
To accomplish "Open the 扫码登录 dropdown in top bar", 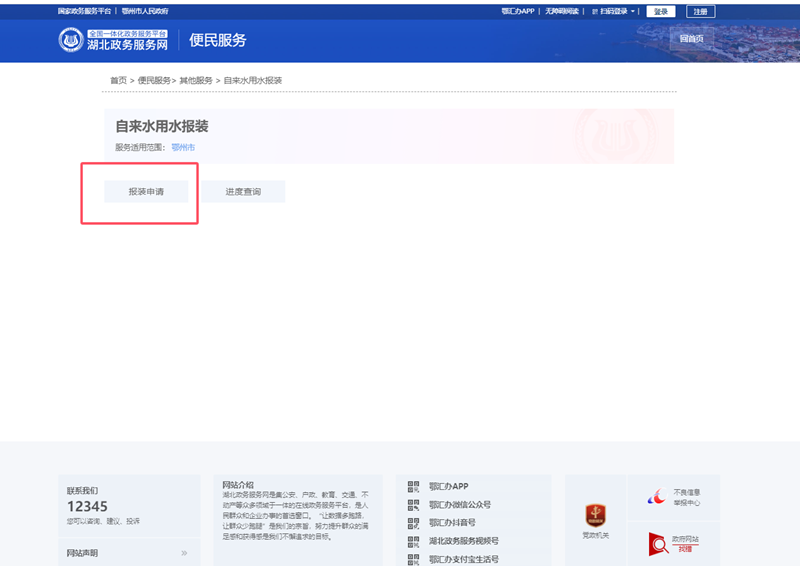I will tap(615, 11).
